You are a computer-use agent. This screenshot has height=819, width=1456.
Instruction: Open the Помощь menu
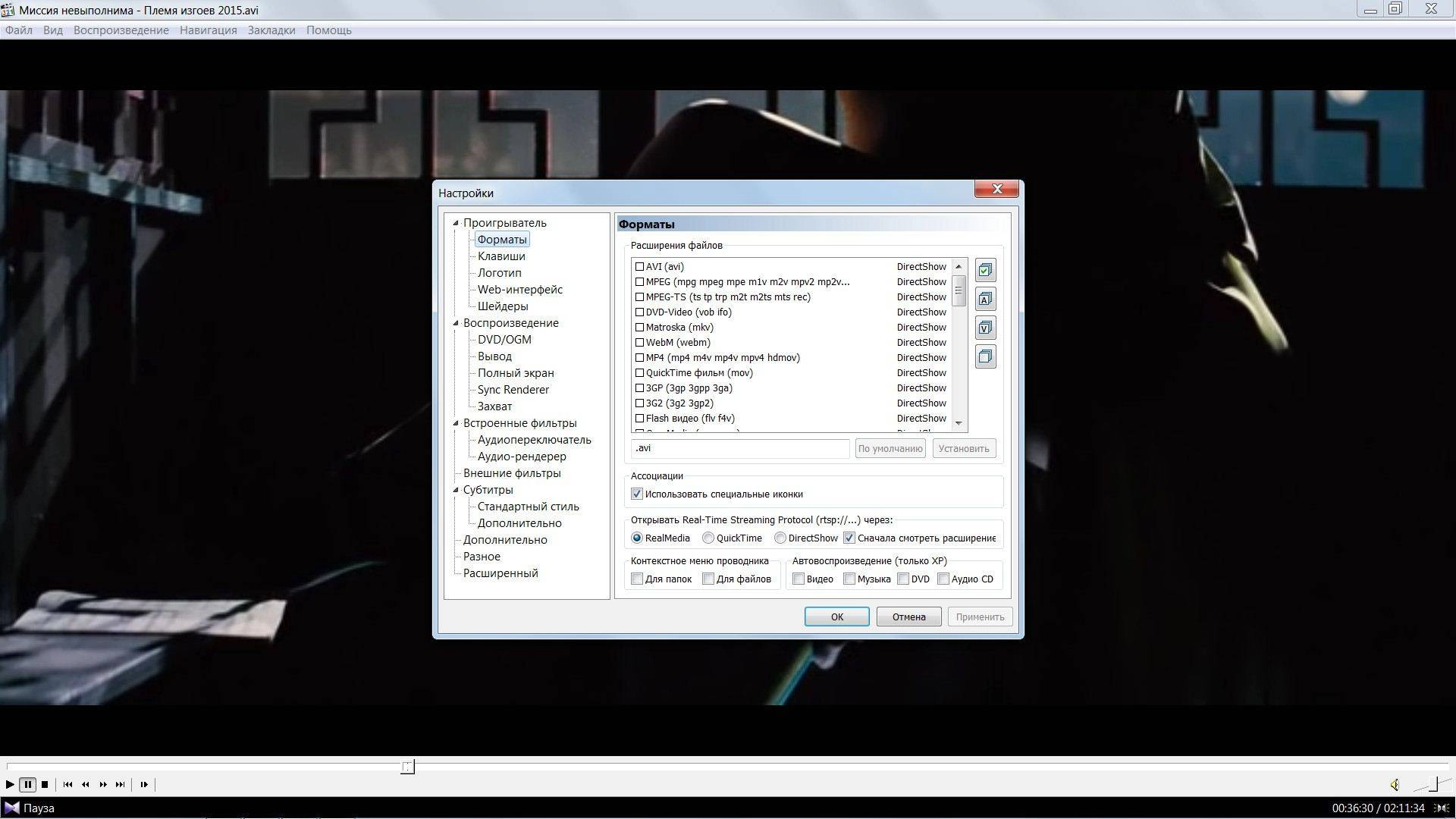(x=329, y=30)
